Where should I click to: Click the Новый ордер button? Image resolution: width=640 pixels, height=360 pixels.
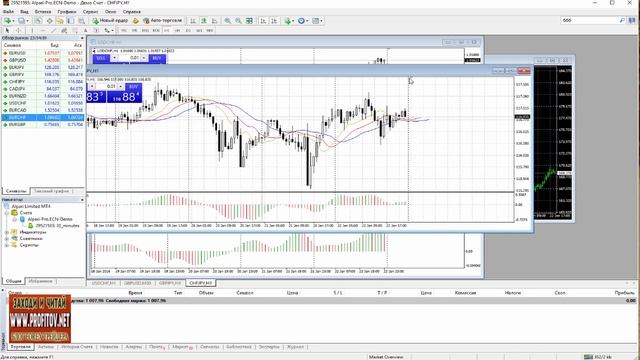pos(110,20)
